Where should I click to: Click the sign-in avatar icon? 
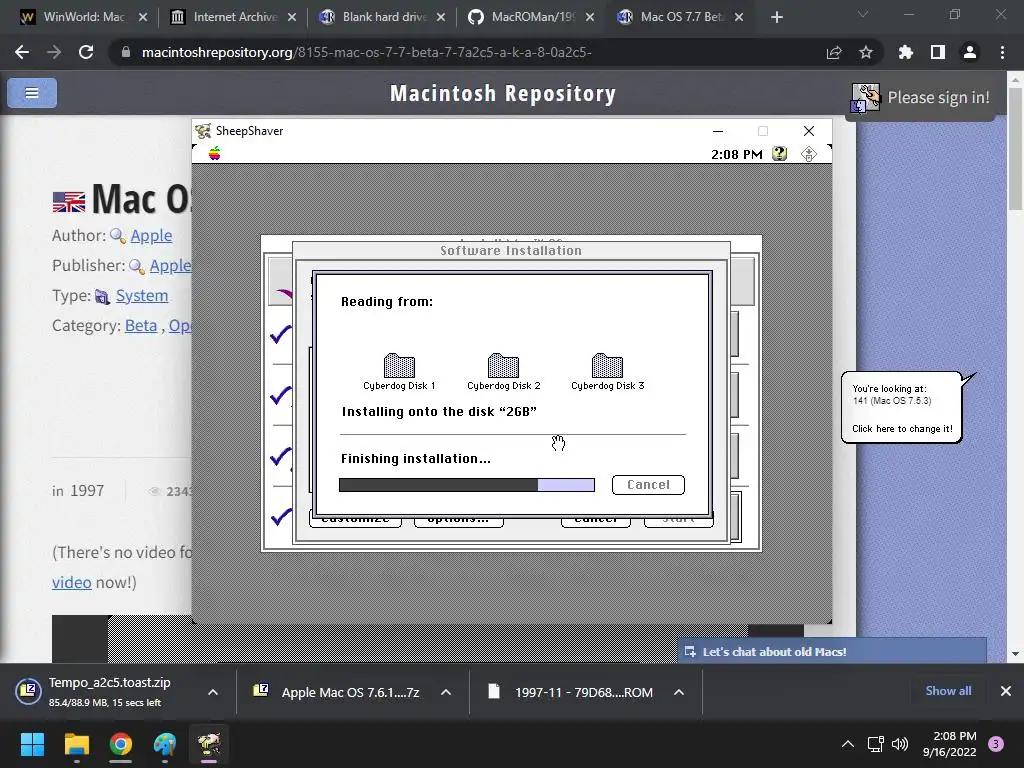click(866, 98)
